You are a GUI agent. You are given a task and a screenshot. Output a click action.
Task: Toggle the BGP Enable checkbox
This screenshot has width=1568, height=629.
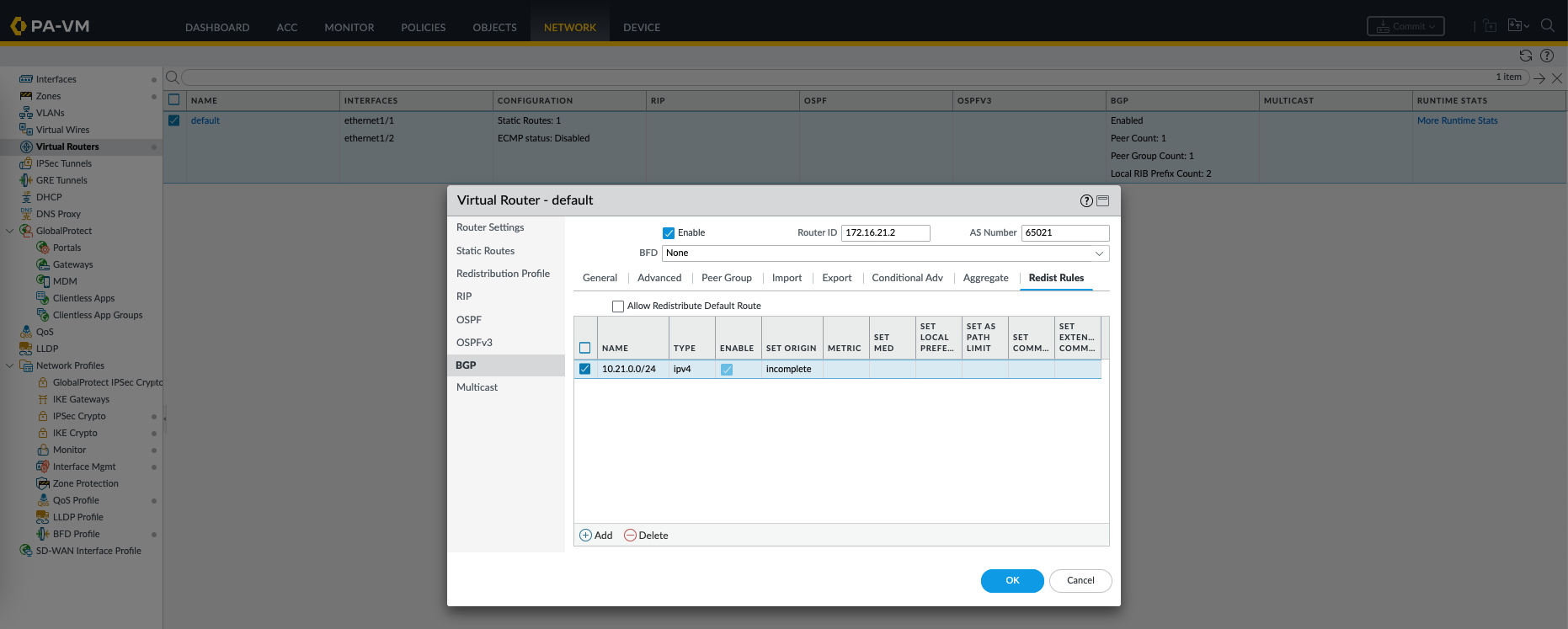tap(669, 233)
